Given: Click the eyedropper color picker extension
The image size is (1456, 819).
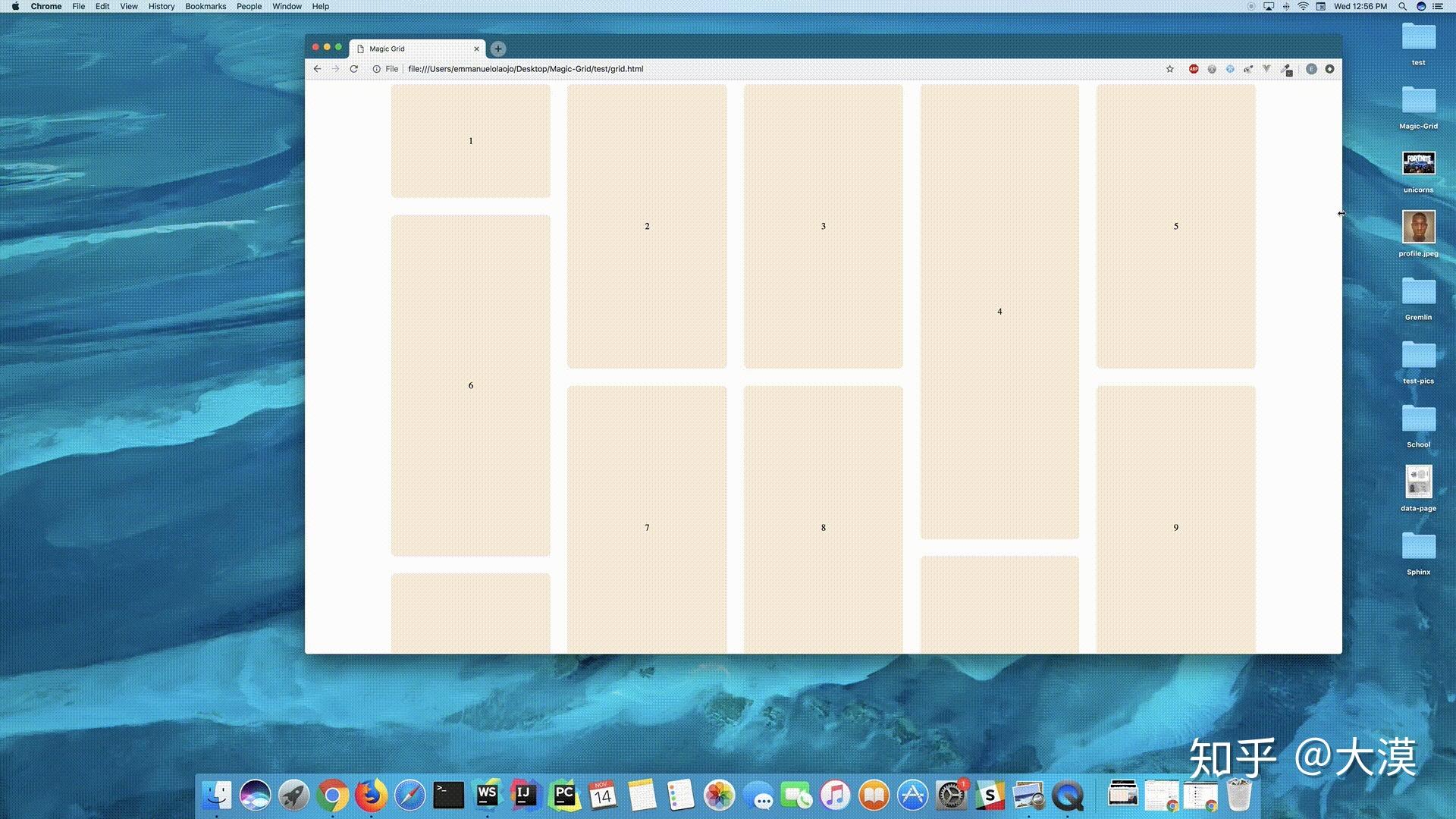Looking at the screenshot, I should (1287, 70).
